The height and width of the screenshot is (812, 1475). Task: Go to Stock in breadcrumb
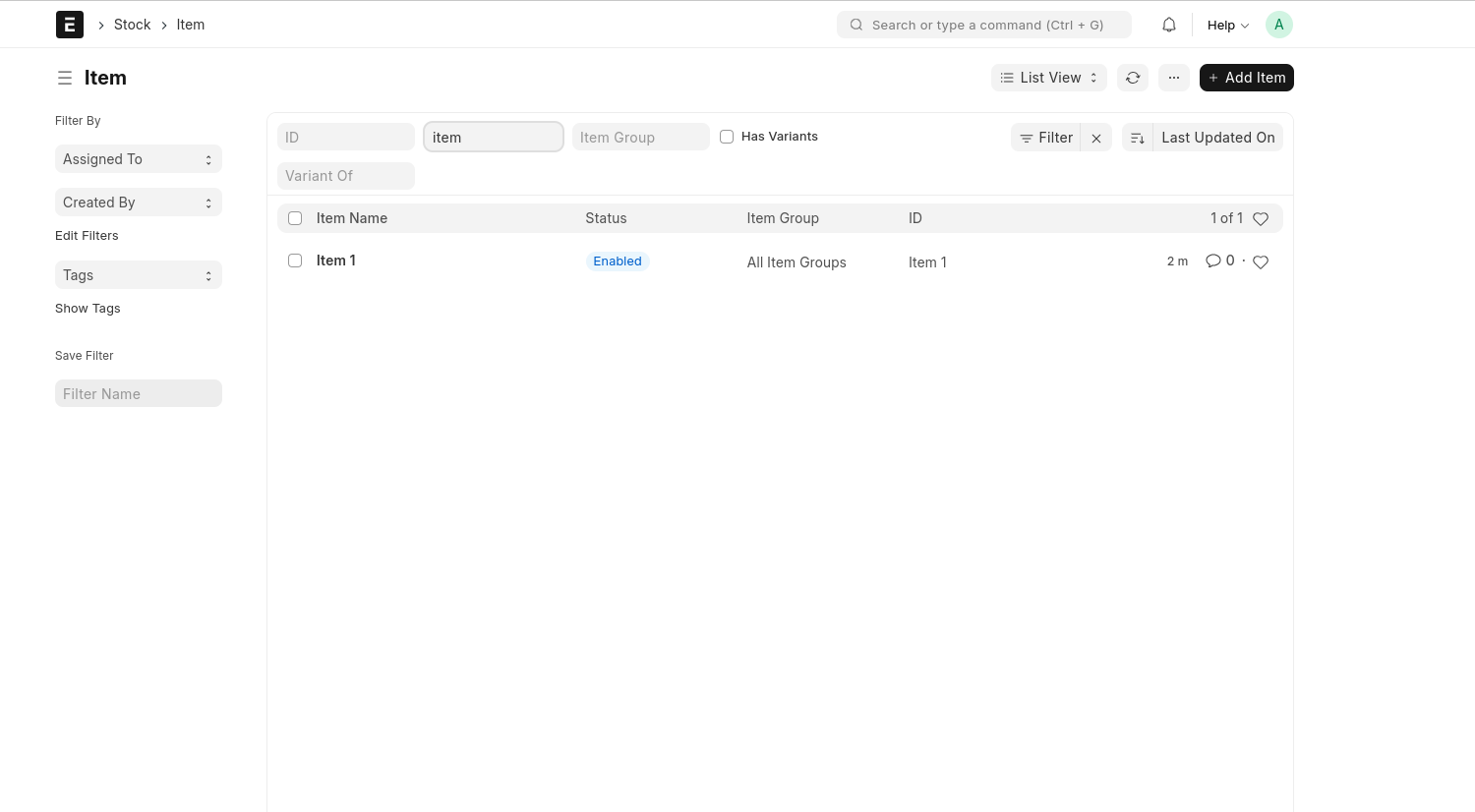132,25
